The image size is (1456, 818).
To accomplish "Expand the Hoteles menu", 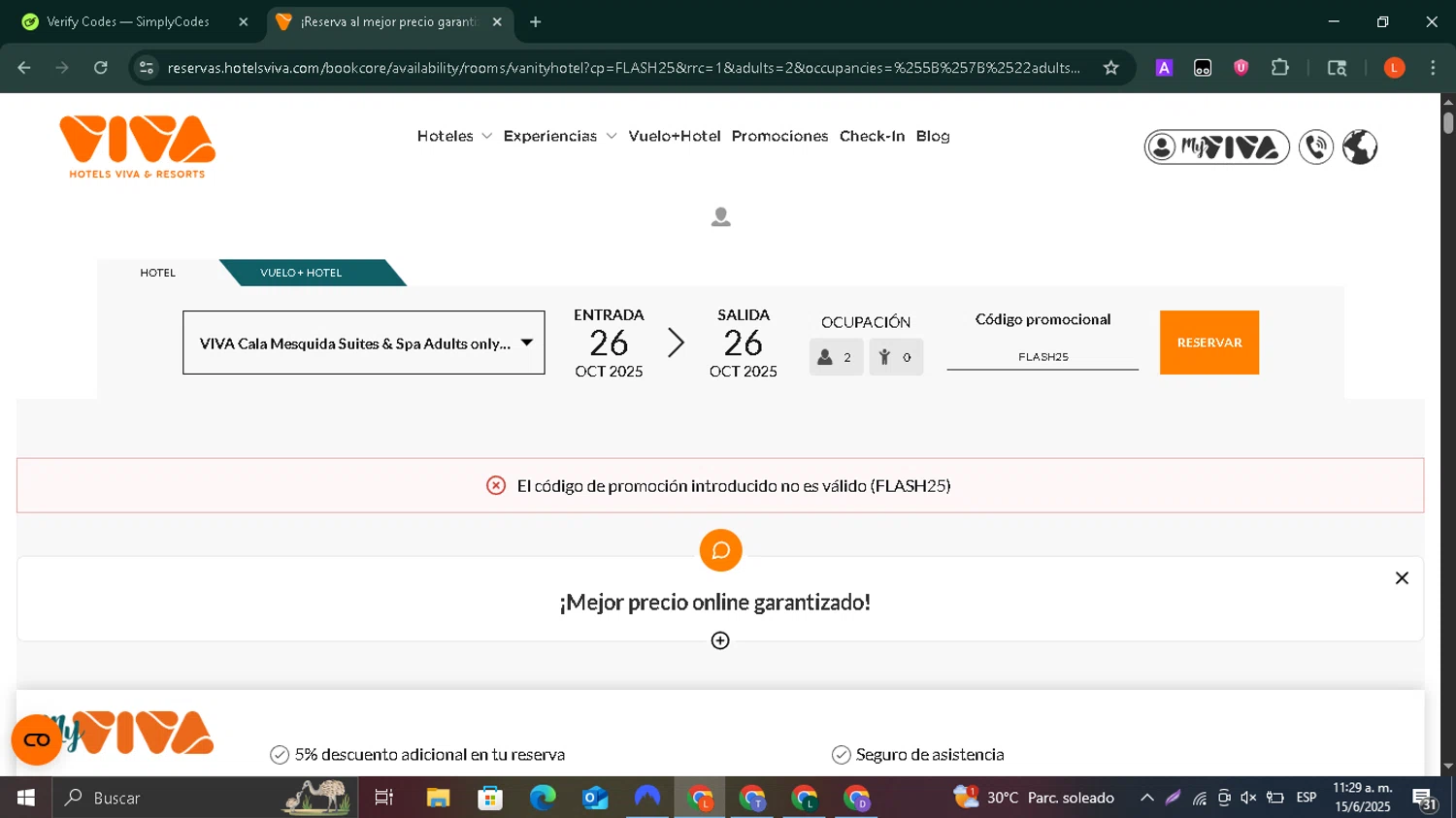I will [454, 136].
